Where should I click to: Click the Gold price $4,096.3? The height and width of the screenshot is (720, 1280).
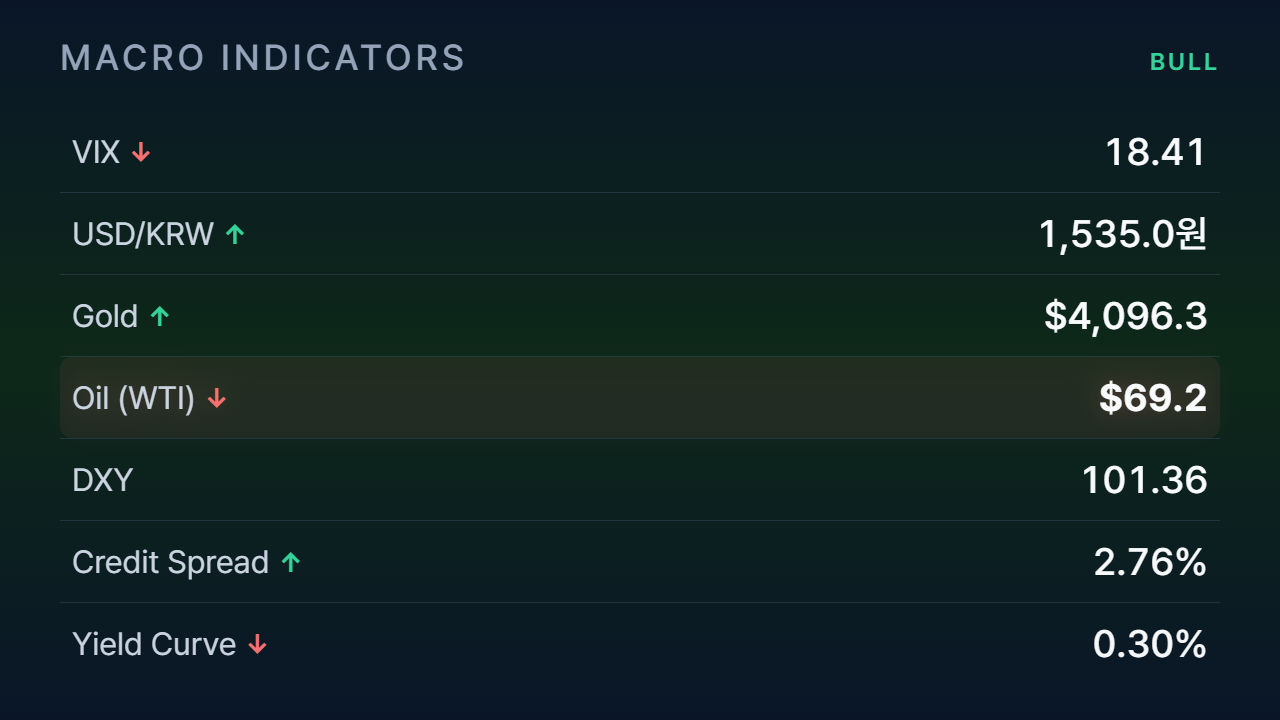(1126, 316)
